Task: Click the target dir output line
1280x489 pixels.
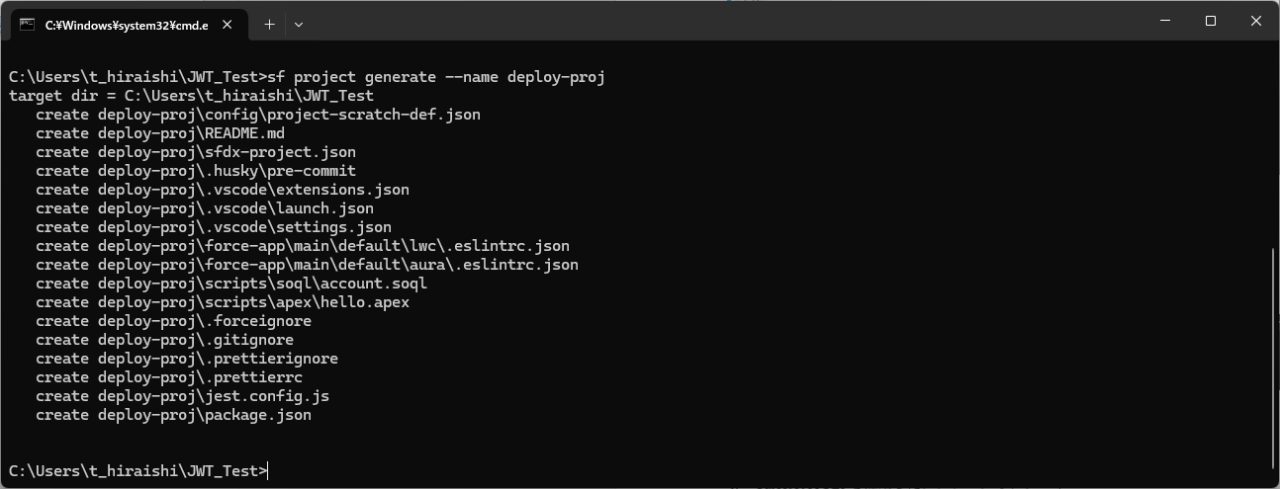Action: point(191,96)
